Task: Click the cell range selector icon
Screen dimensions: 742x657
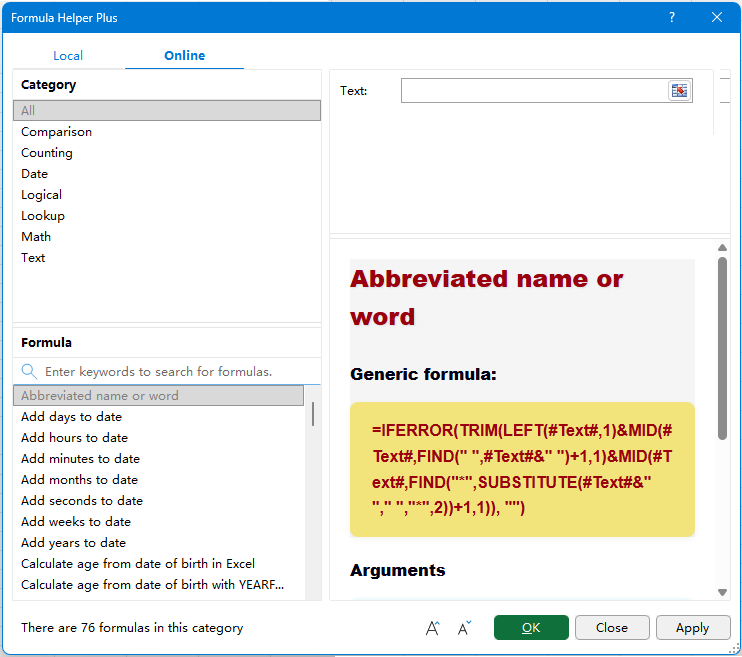Action: pyautogui.click(x=679, y=90)
